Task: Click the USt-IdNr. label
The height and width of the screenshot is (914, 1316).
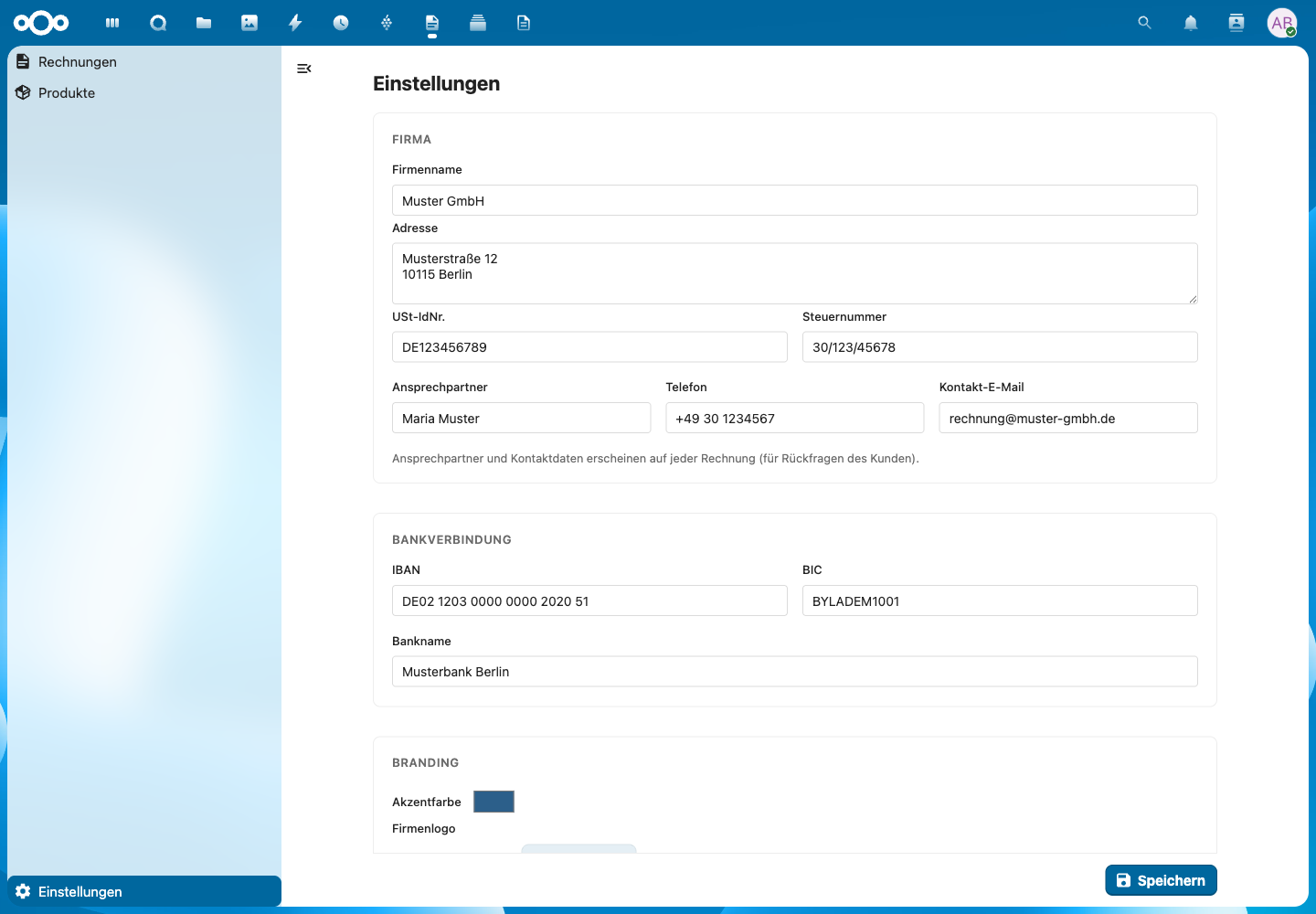Action: (419, 317)
